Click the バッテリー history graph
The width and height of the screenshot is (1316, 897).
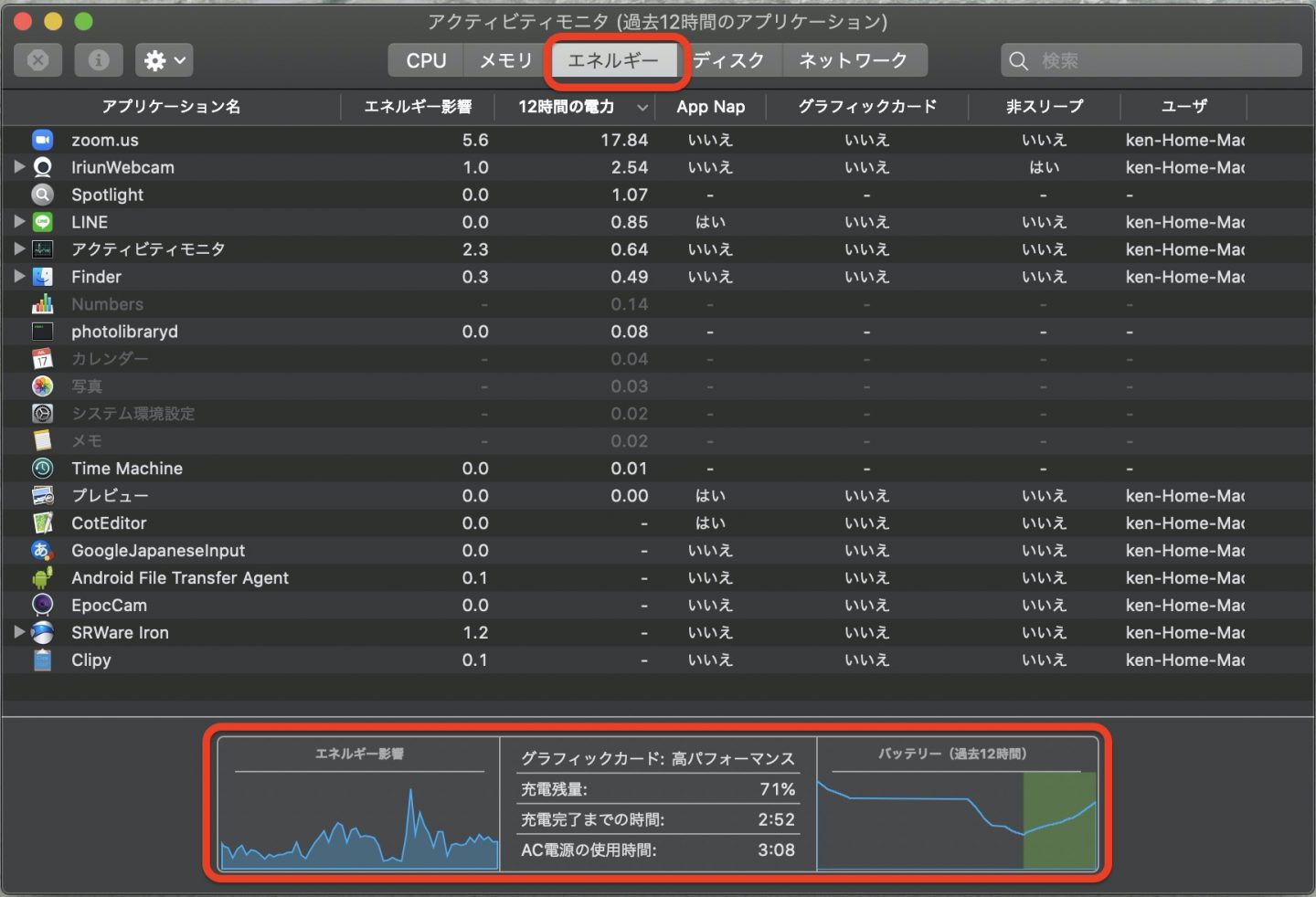pyautogui.click(x=956, y=818)
